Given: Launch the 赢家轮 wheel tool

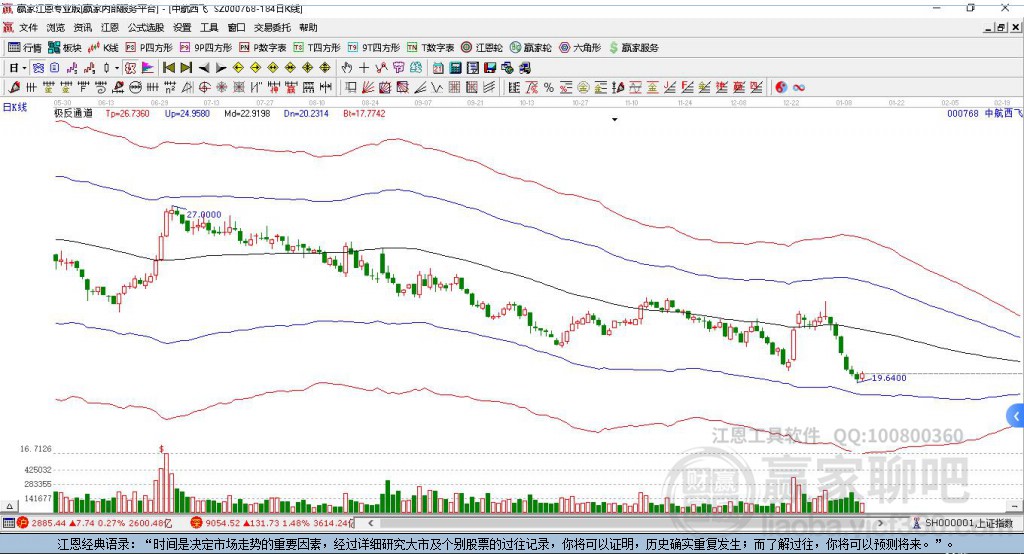Looking at the screenshot, I should tap(530, 48).
